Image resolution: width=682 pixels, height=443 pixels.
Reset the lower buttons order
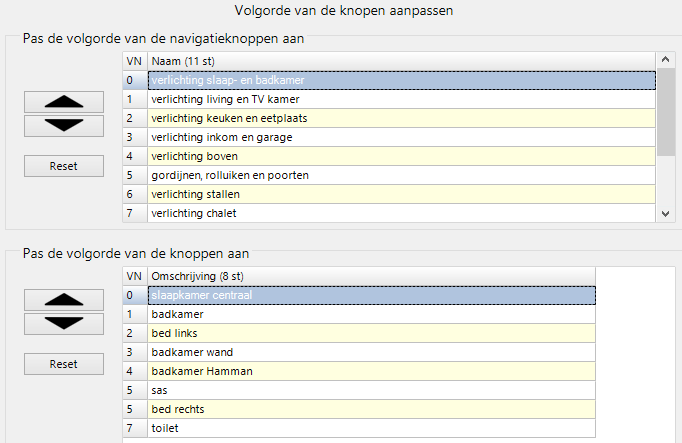[64, 364]
